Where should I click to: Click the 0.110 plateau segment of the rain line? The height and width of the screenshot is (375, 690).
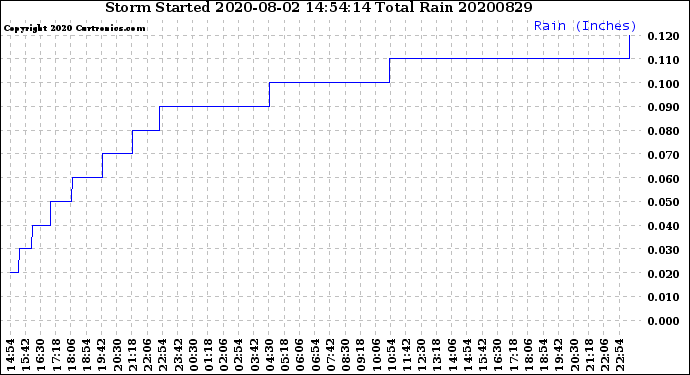click(x=510, y=59)
